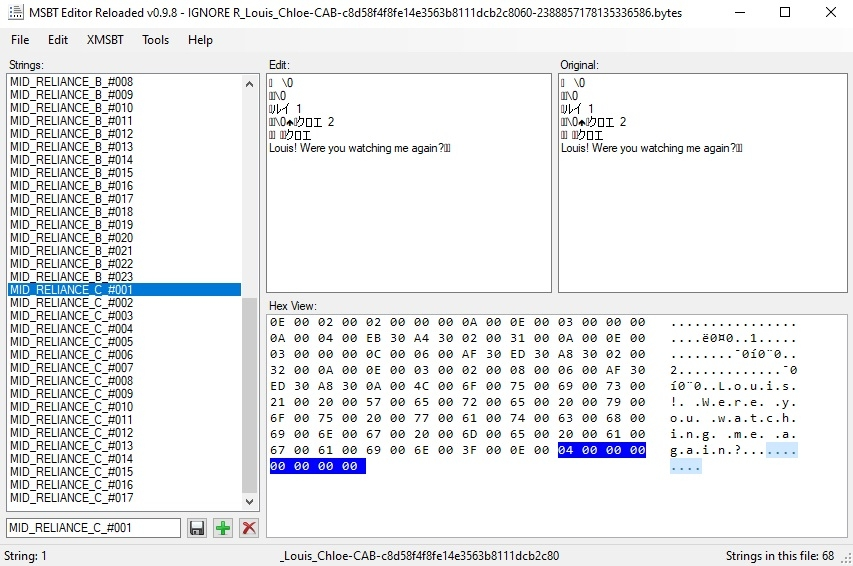
Task: Open the Edit menu
Action: click(58, 40)
